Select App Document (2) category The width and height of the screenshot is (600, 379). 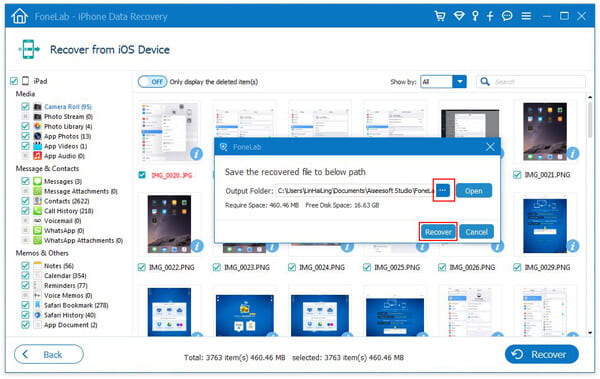pos(70,325)
